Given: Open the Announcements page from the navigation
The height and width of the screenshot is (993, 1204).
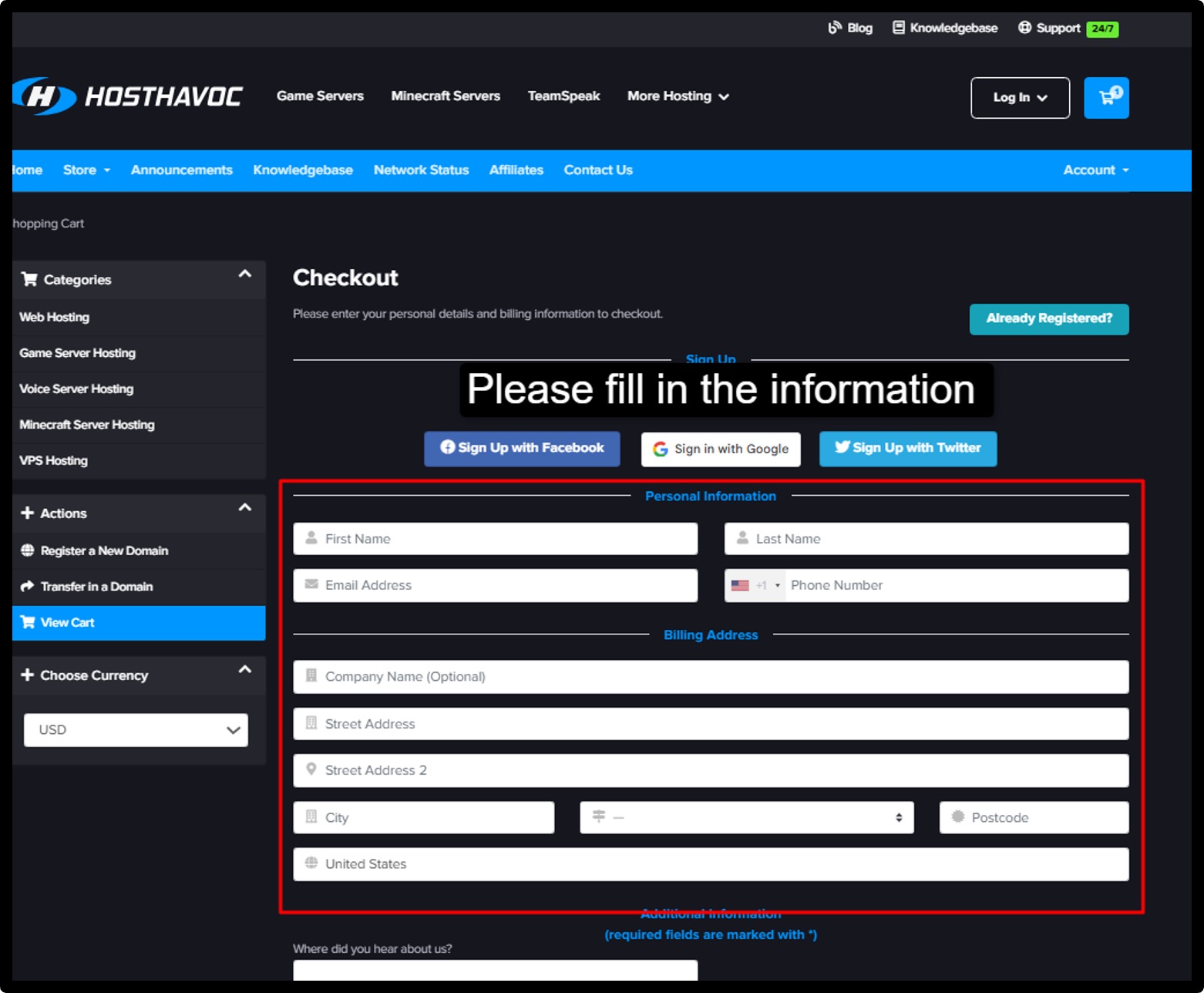Looking at the screenshot, I should (182, 170).
